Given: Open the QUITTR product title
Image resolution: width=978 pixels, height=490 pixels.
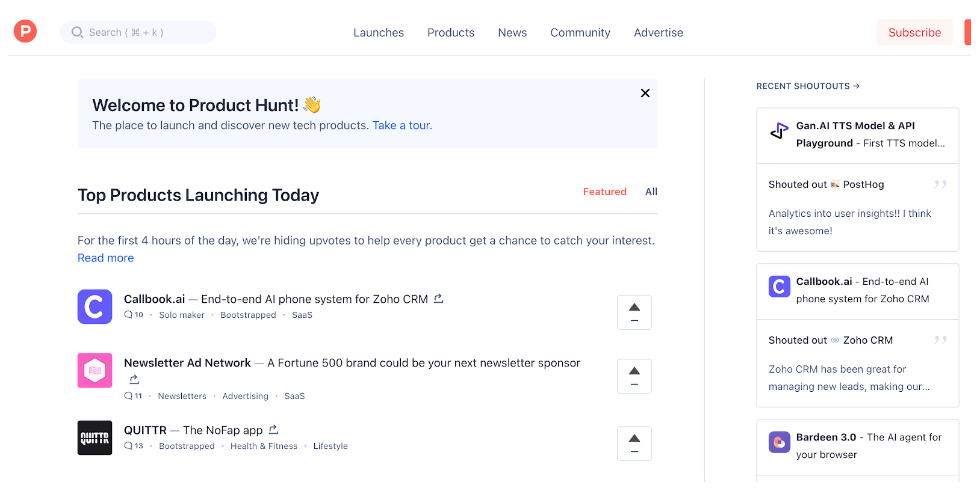Looking at the screenshot, I should tap(145, 430).
